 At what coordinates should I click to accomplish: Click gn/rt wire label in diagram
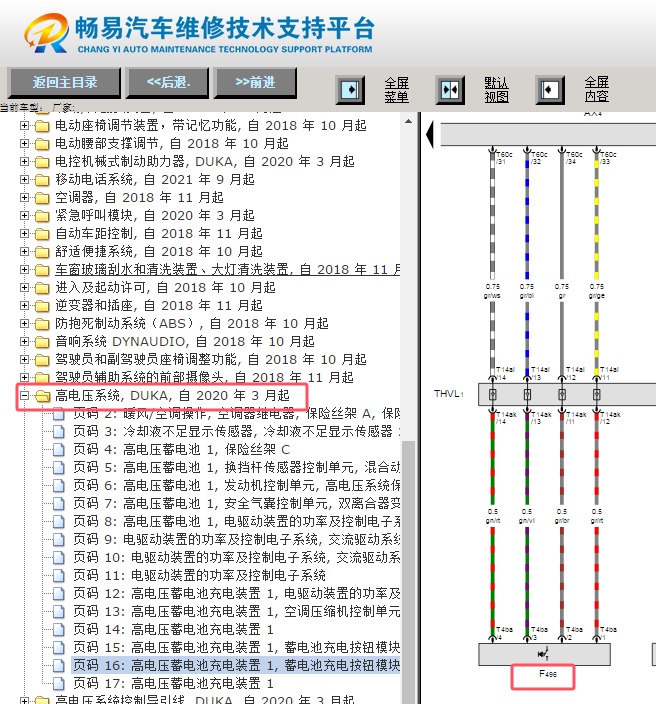pyautogui.click(x=493, y=521)
